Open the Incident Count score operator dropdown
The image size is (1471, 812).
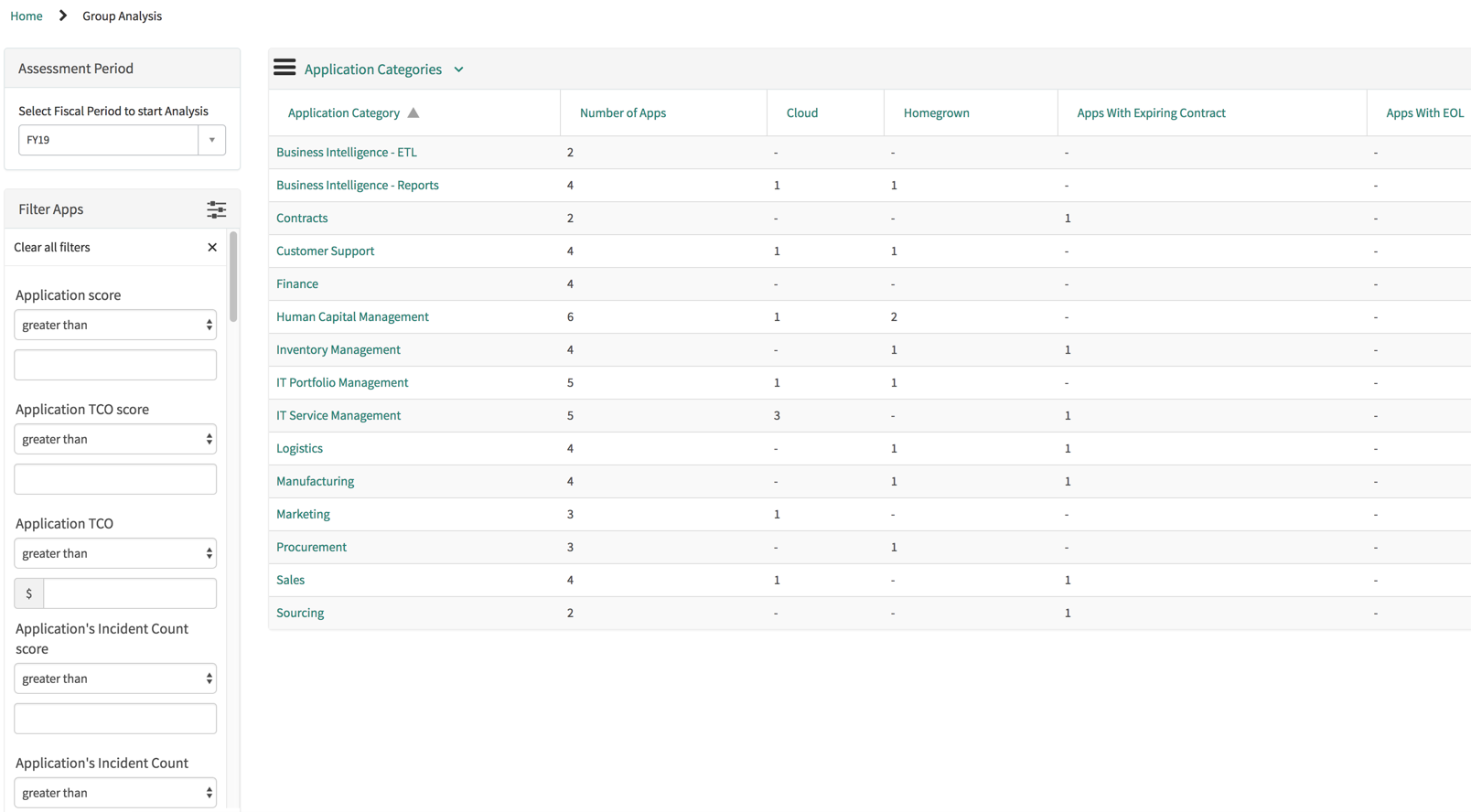(115, 678)
